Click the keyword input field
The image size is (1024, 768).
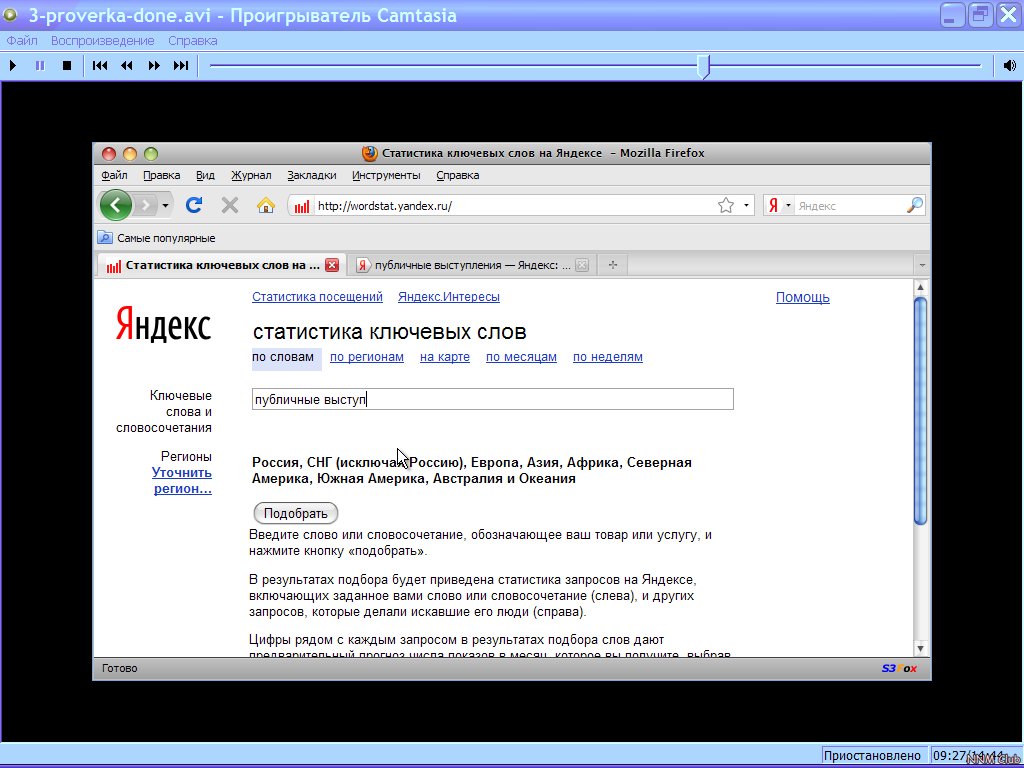pos(492,399)
